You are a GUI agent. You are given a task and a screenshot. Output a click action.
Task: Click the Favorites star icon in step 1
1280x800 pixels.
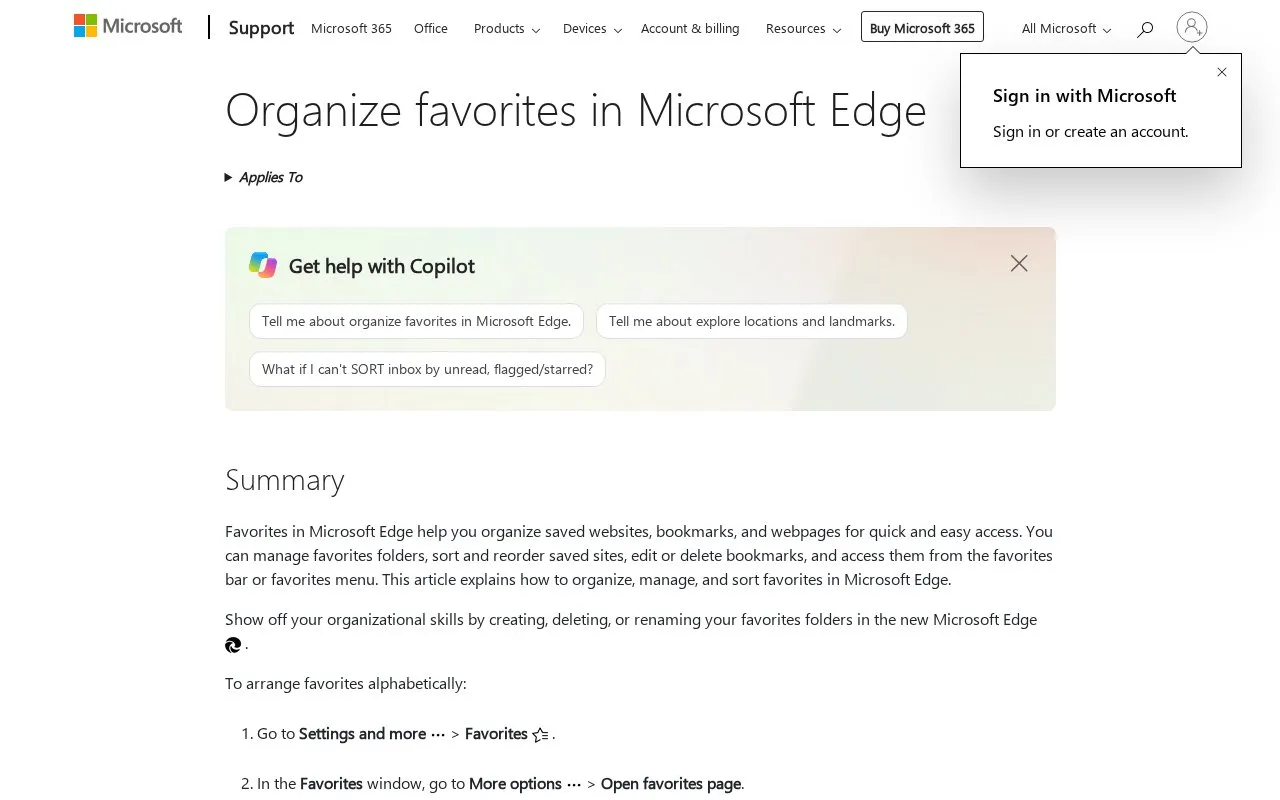[x=540, y=735]
